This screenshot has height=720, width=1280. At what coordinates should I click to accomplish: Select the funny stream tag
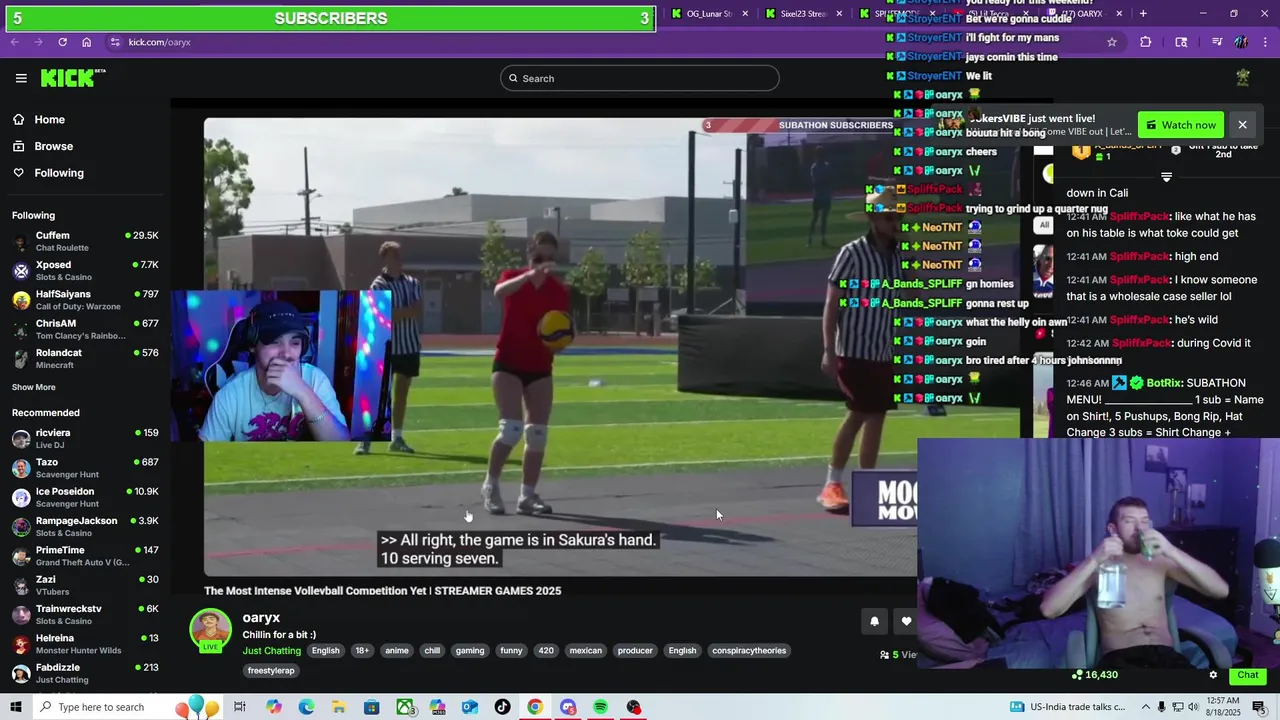tap(511, 650)
